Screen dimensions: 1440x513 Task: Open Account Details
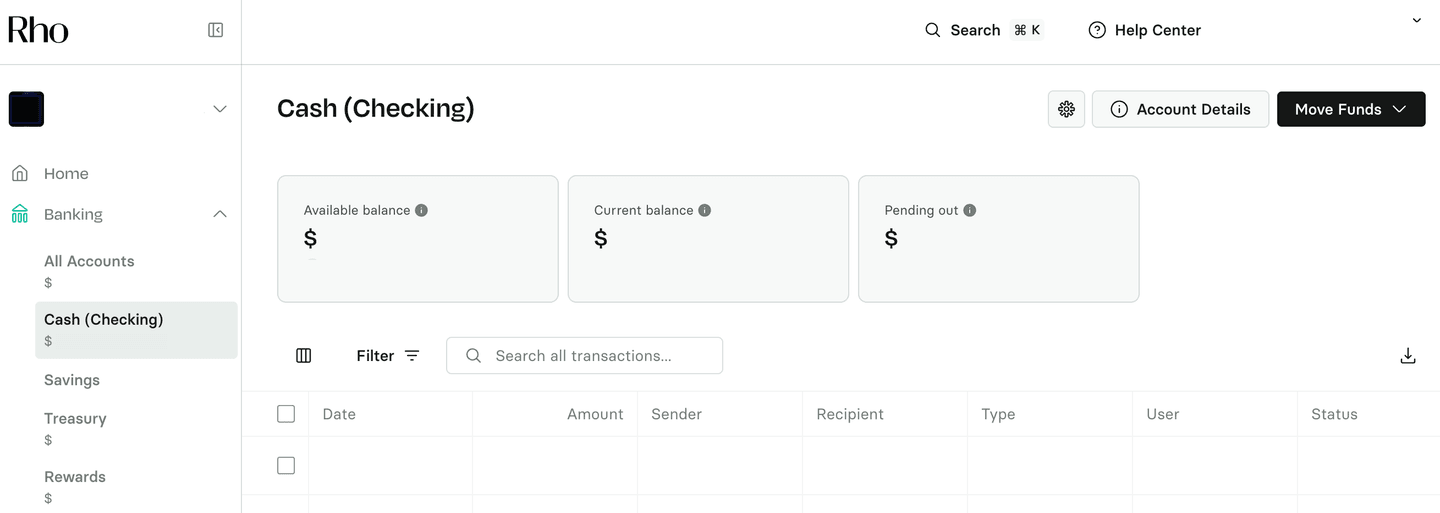(x=1180, y=109)
